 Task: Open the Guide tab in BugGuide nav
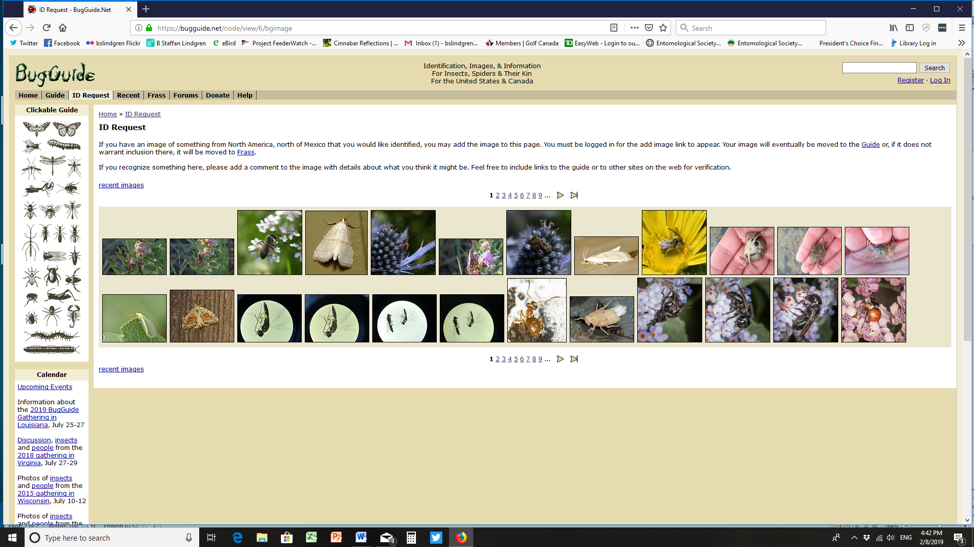coord(55,95)
